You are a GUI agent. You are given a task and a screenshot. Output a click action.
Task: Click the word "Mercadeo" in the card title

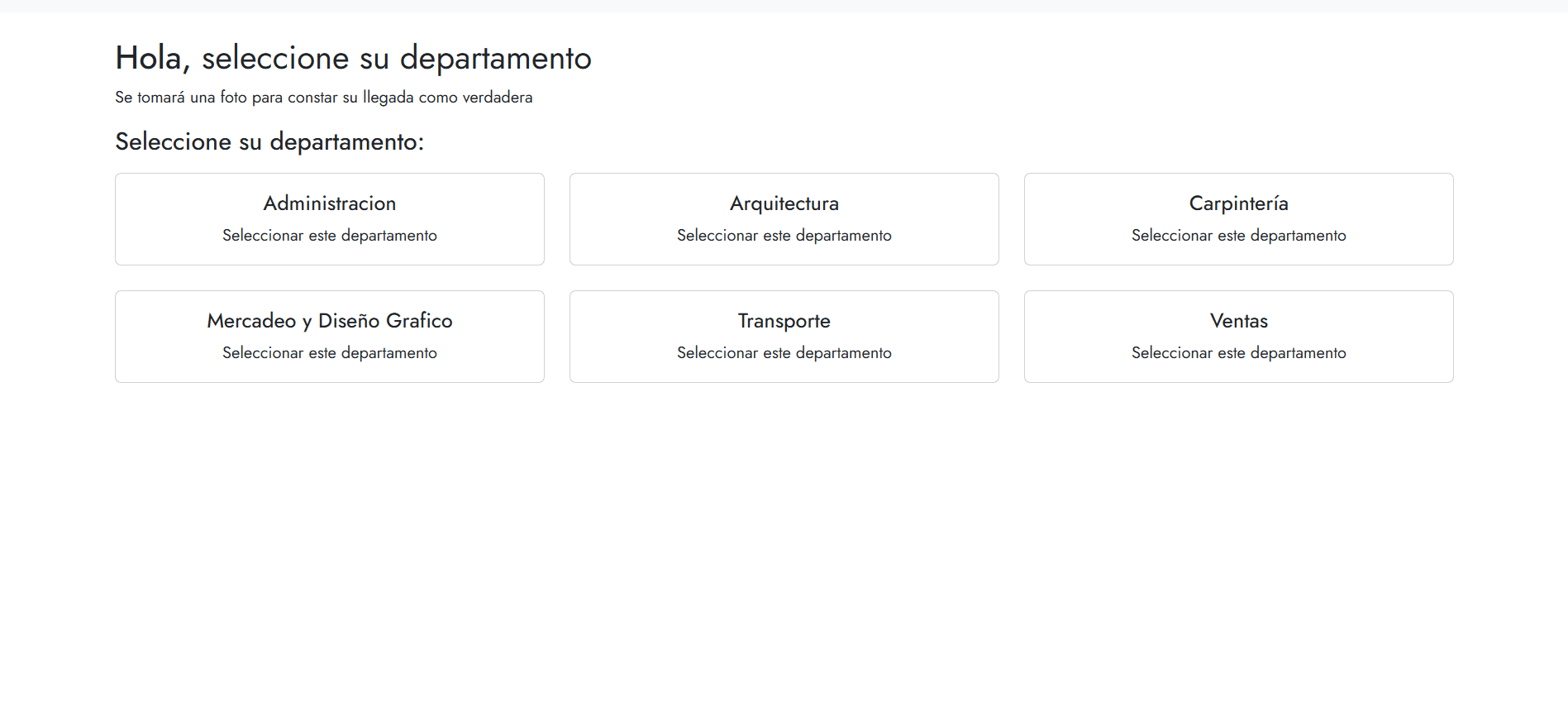pos(251,321)
